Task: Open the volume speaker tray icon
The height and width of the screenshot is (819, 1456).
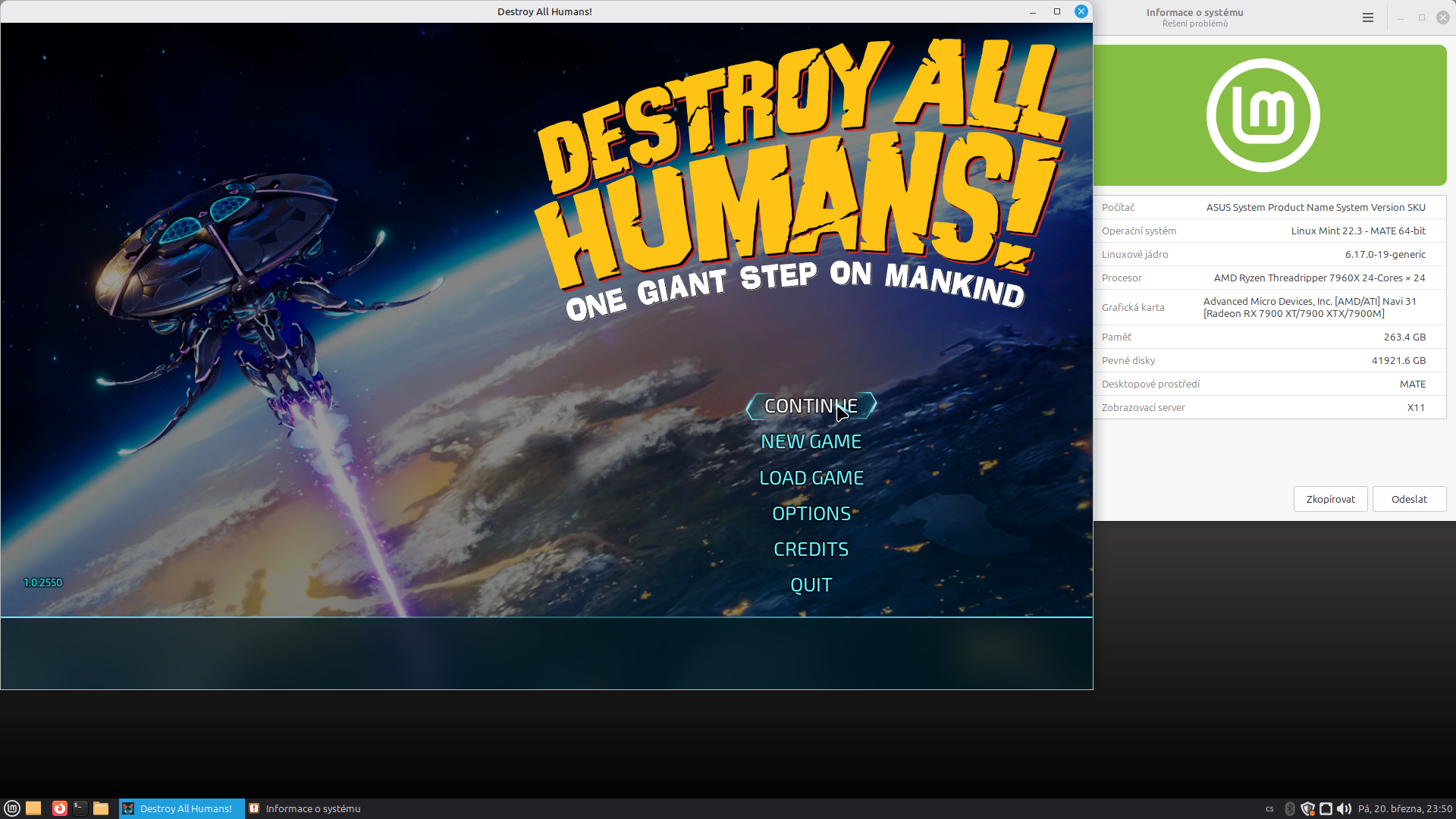Action: click(1344, 808)
